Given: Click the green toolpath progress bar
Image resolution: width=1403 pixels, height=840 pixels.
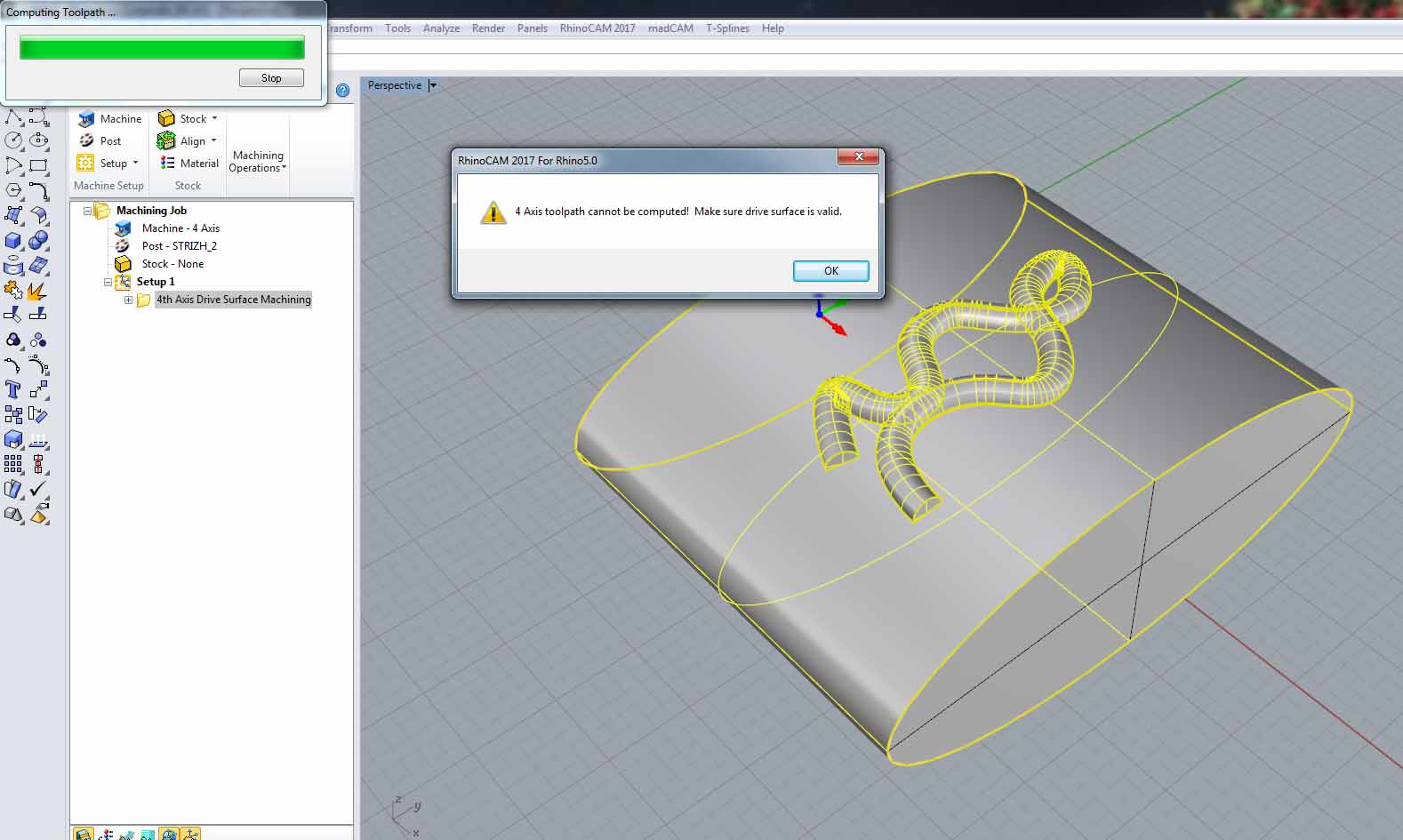Looking at the screenshot, I should point(162,48).
